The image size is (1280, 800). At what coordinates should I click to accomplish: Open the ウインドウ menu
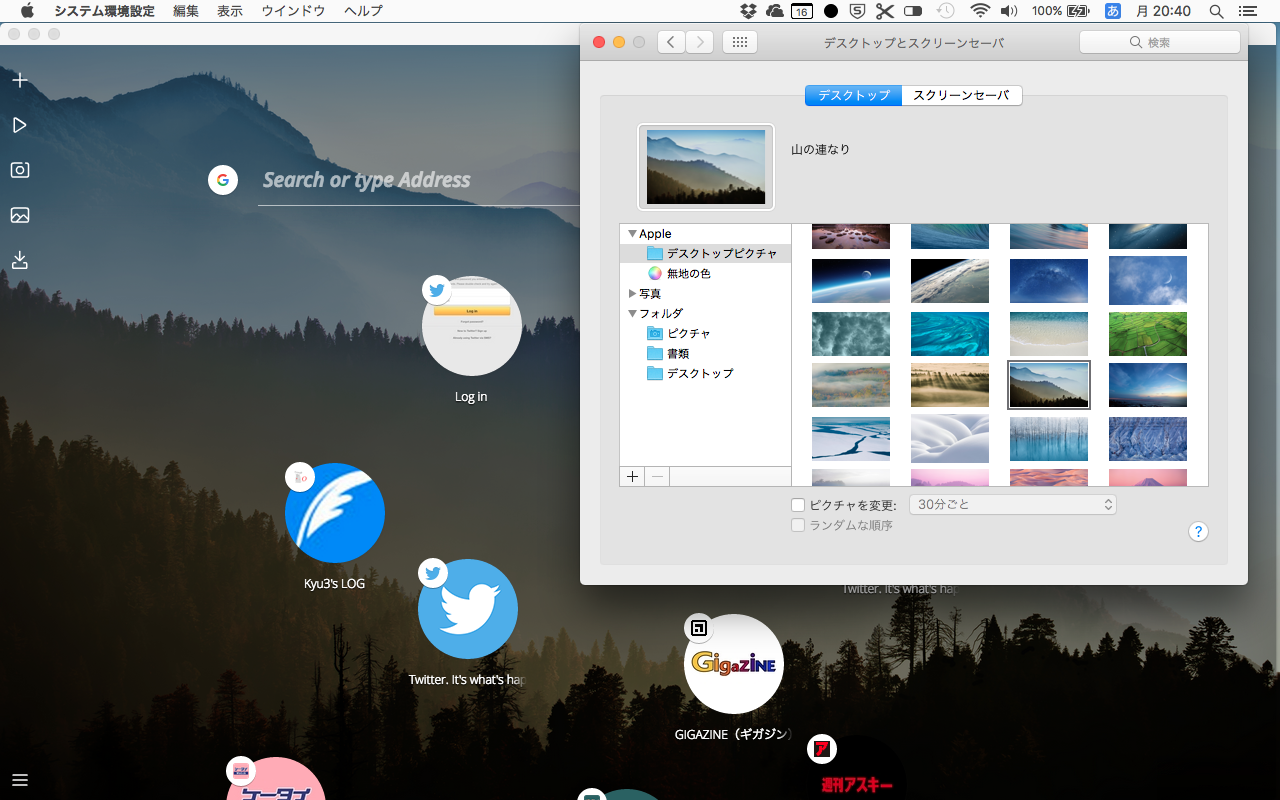[293, 11]
